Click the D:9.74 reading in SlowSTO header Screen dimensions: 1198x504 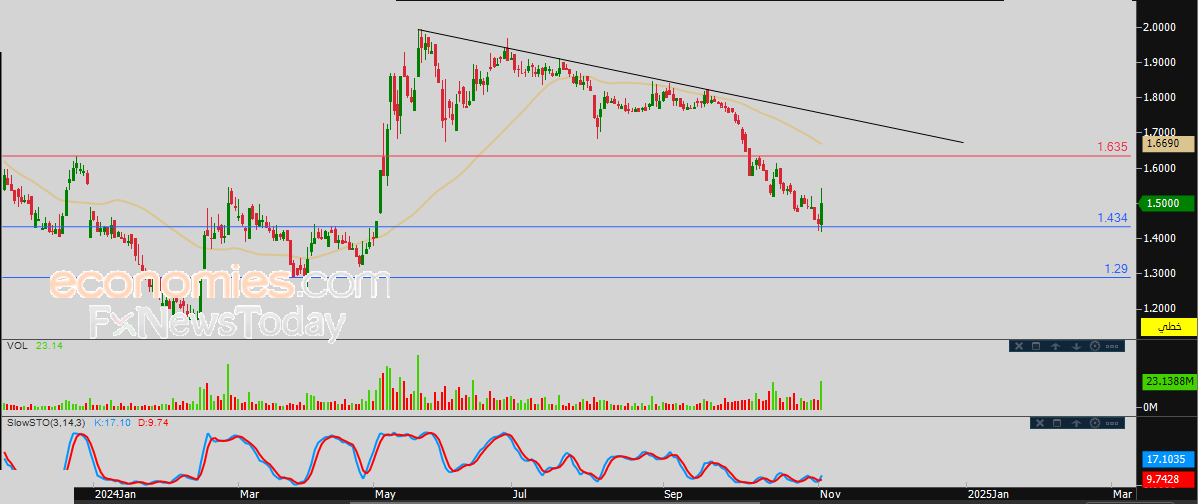(153, 422)
